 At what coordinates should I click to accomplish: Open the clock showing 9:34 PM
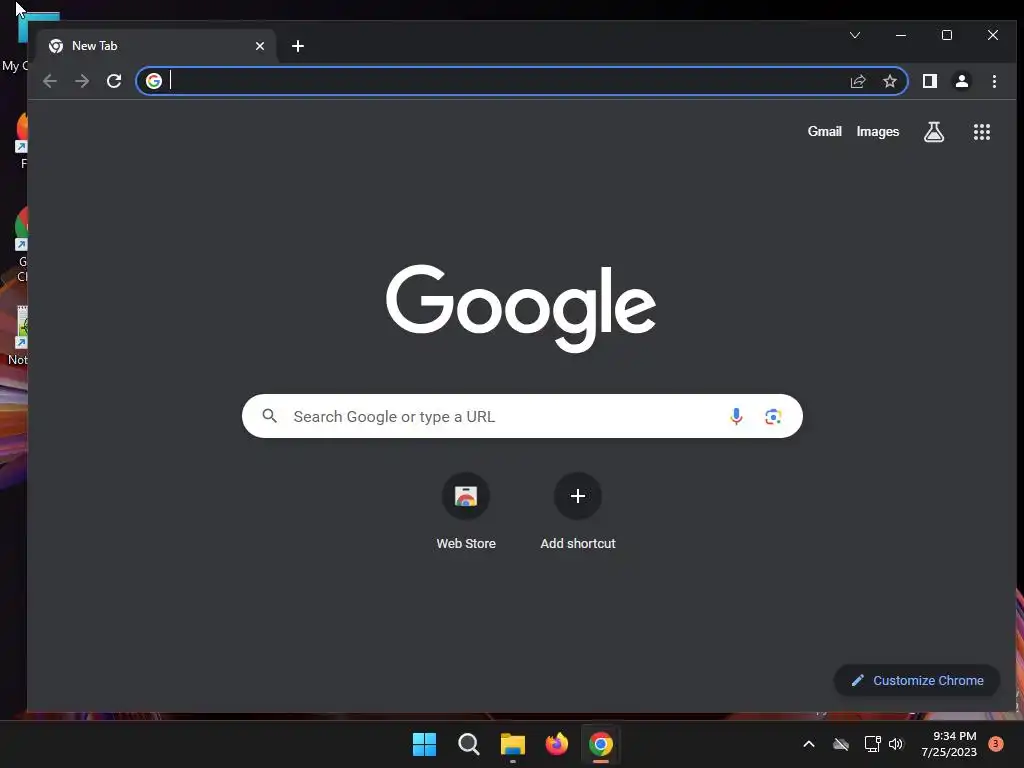pyautogui.click(x=949, y=744)
